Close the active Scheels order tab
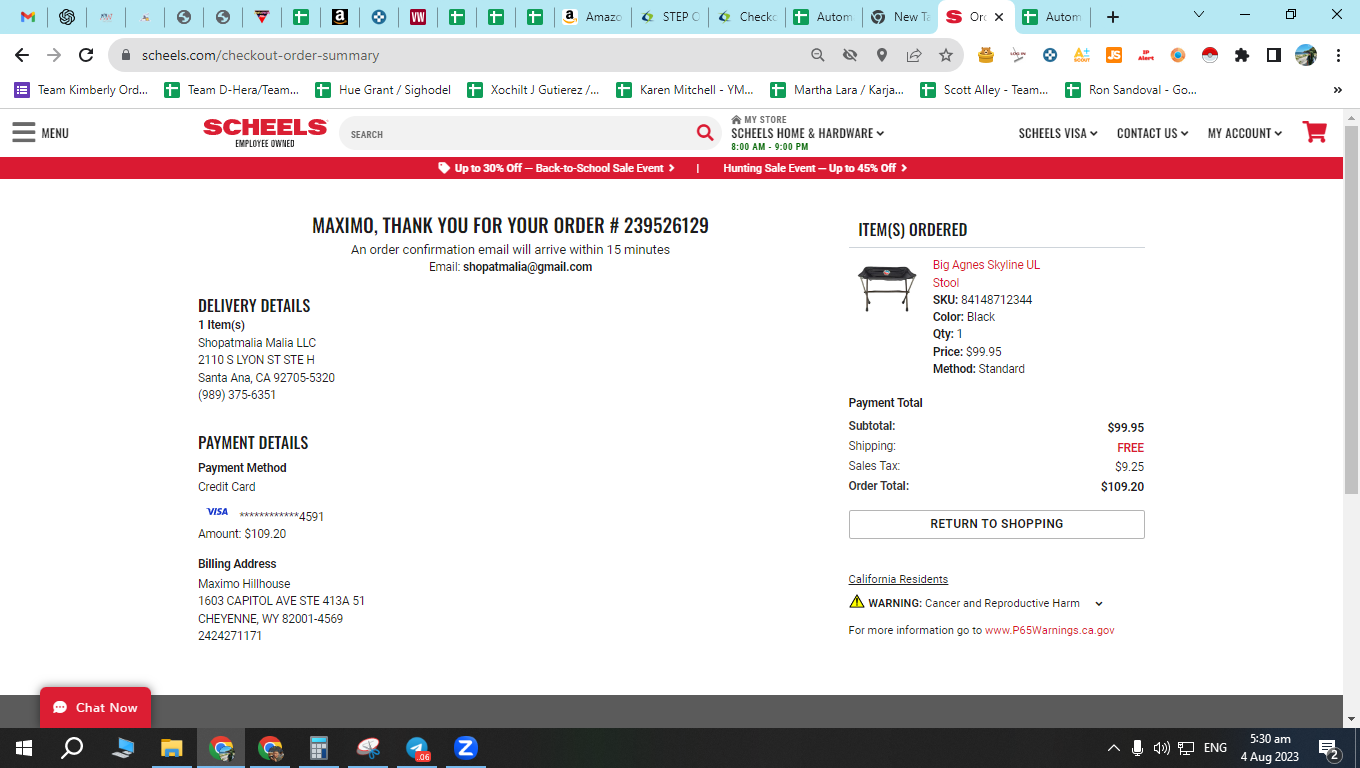This screenshot has height=768, width=1360. coord(999,17)
